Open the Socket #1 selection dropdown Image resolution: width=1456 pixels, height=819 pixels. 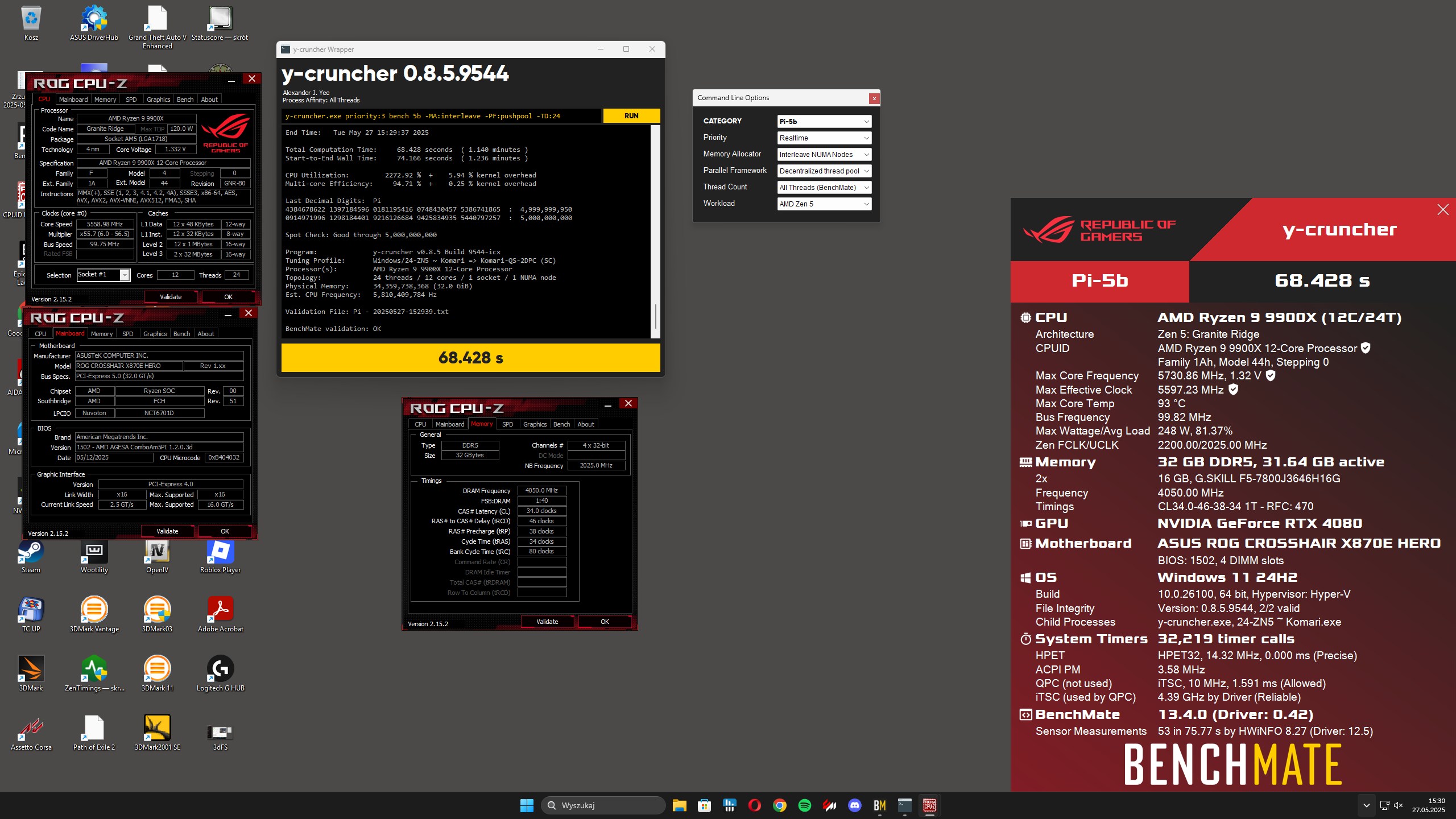104,275
